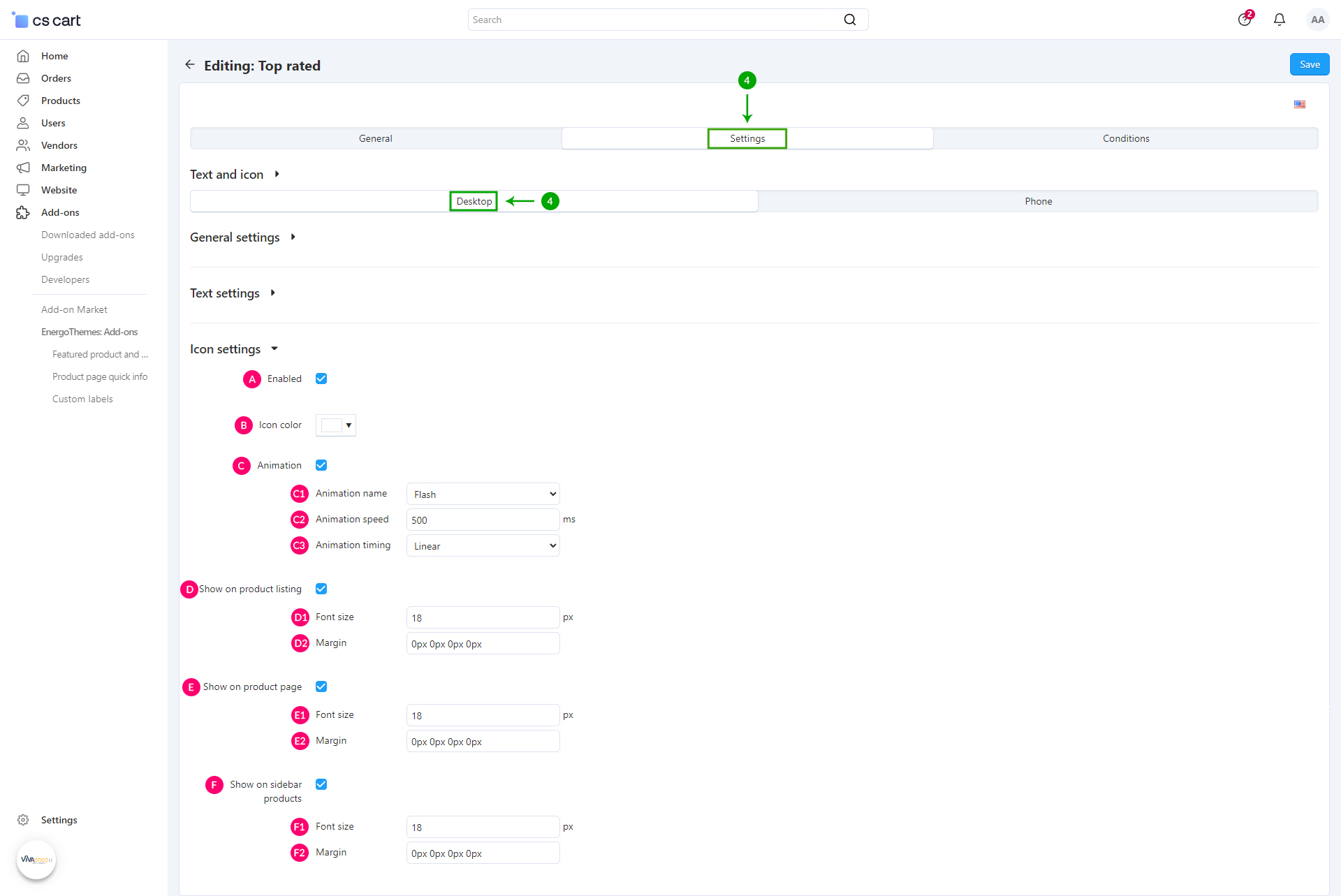Click the AA user avatar icon

click(1317, 20)
